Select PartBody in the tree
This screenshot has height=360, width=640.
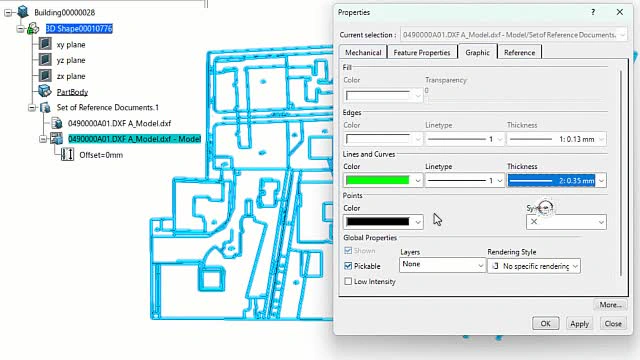click(72, 92)
